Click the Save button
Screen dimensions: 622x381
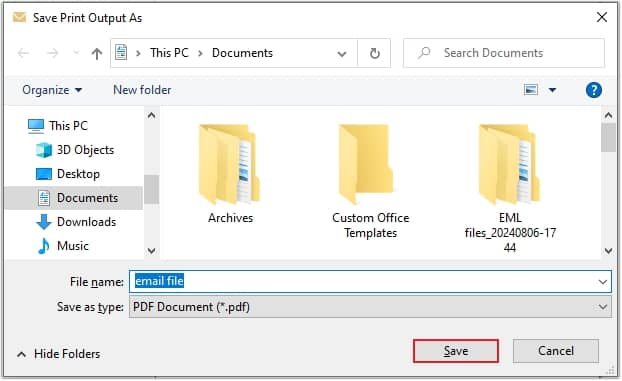pyautogui.click(x=455, y=350)
